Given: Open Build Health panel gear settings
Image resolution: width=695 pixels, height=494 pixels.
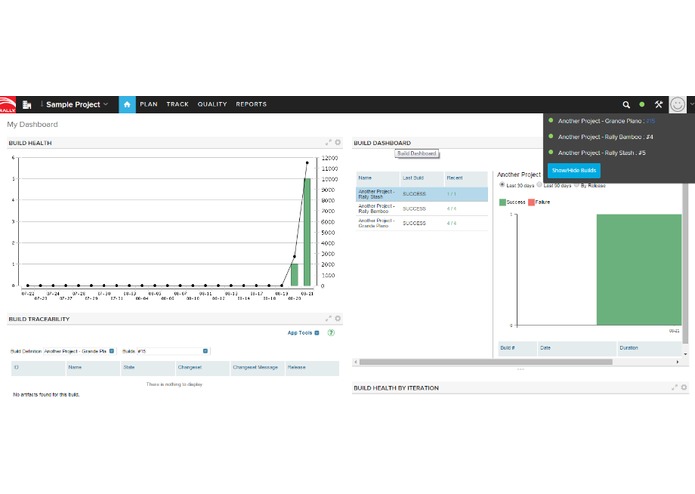Looking at the screenshot, I should (338, 142).
